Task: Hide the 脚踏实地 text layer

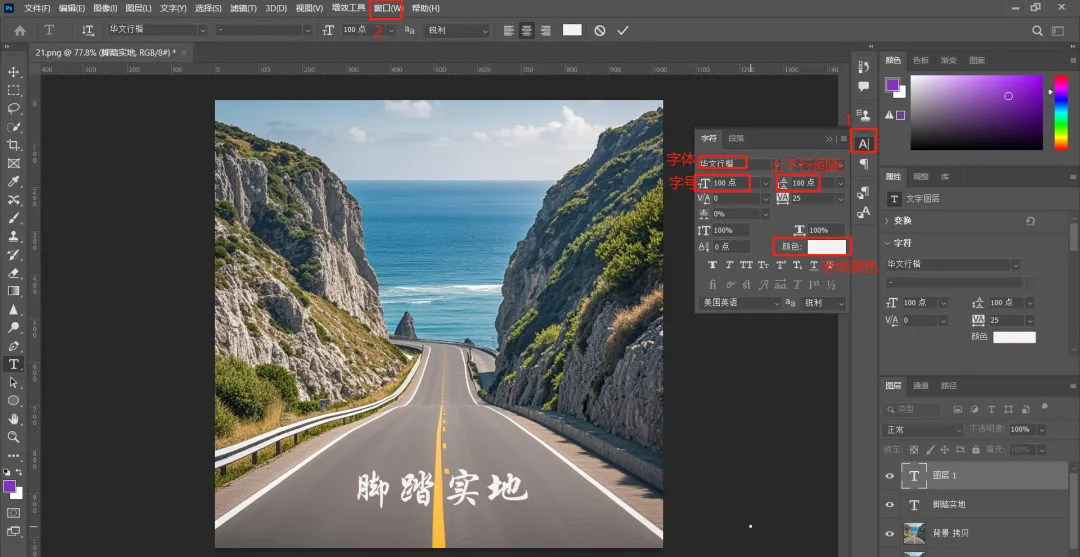Action: pyautogui.click(x=890, y=505)
